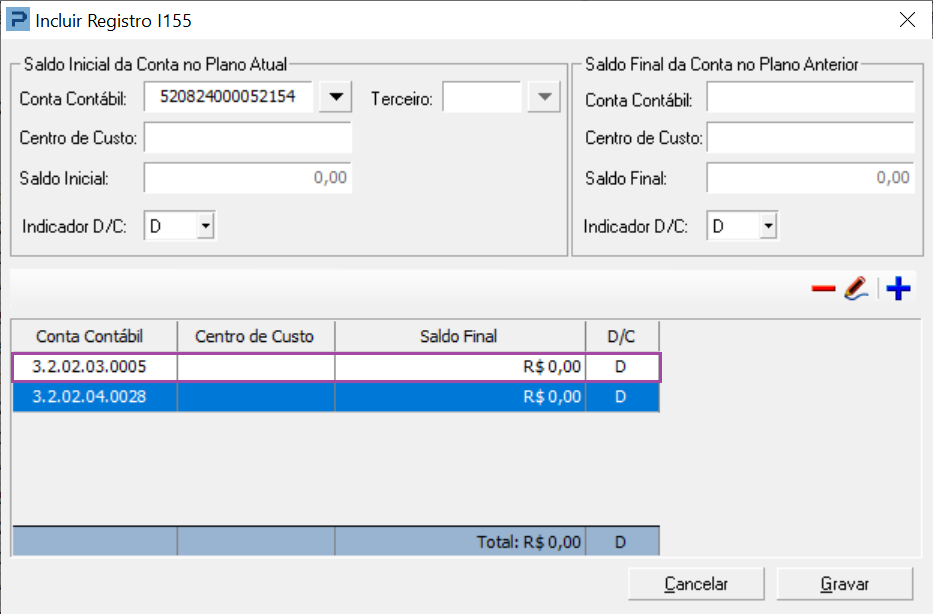Click Conta Contábil field in Plano Anterior
Screen dimensions: 933x614
(x=810, y=99)
